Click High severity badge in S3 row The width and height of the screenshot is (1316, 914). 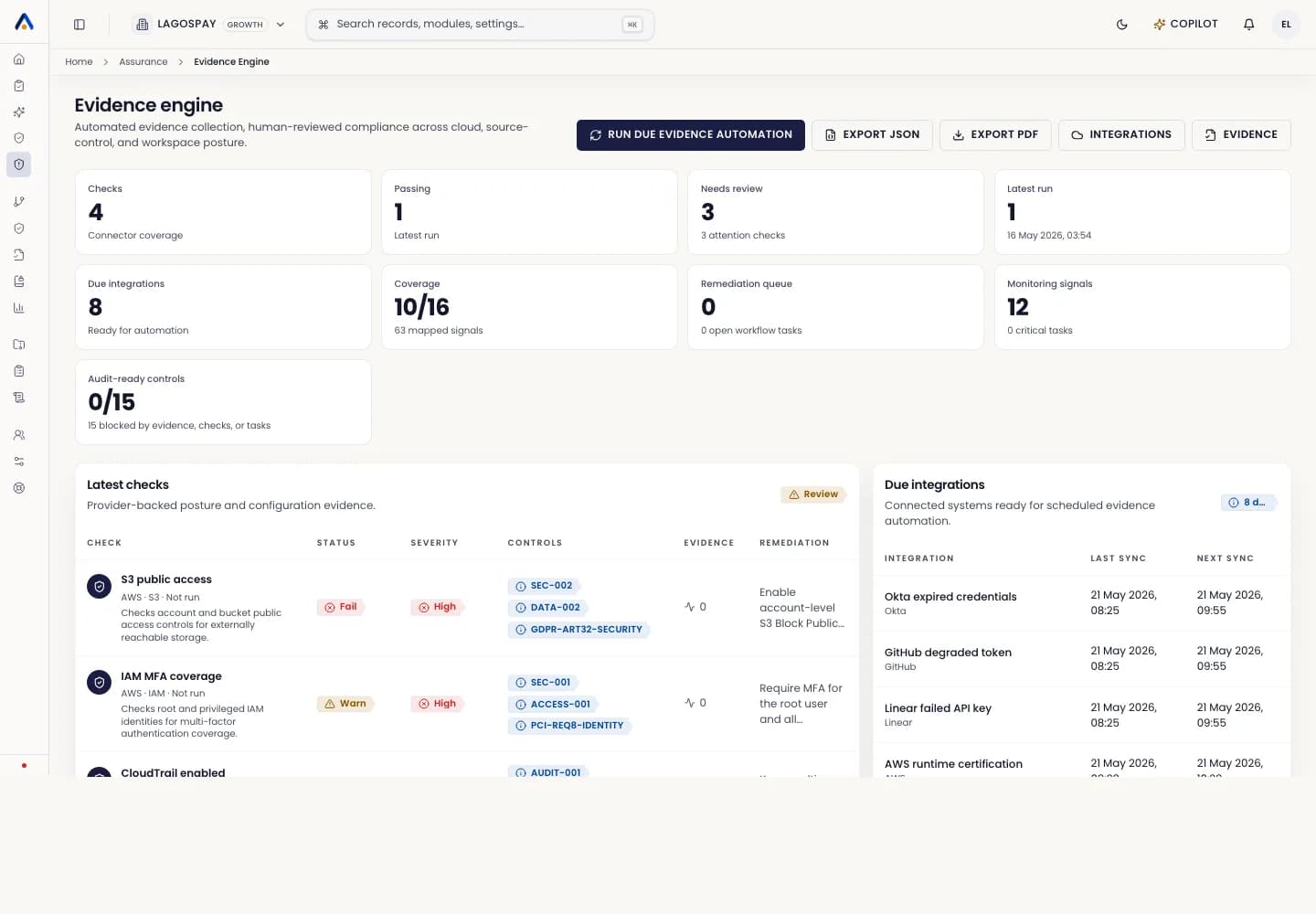point(438,607)
